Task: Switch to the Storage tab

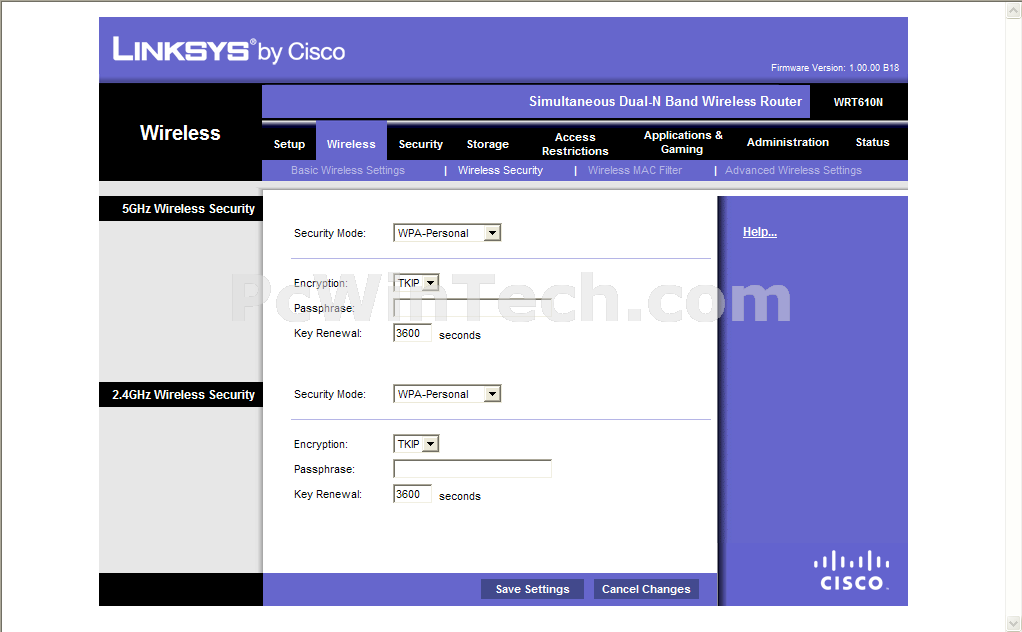Action: point(488,144)
